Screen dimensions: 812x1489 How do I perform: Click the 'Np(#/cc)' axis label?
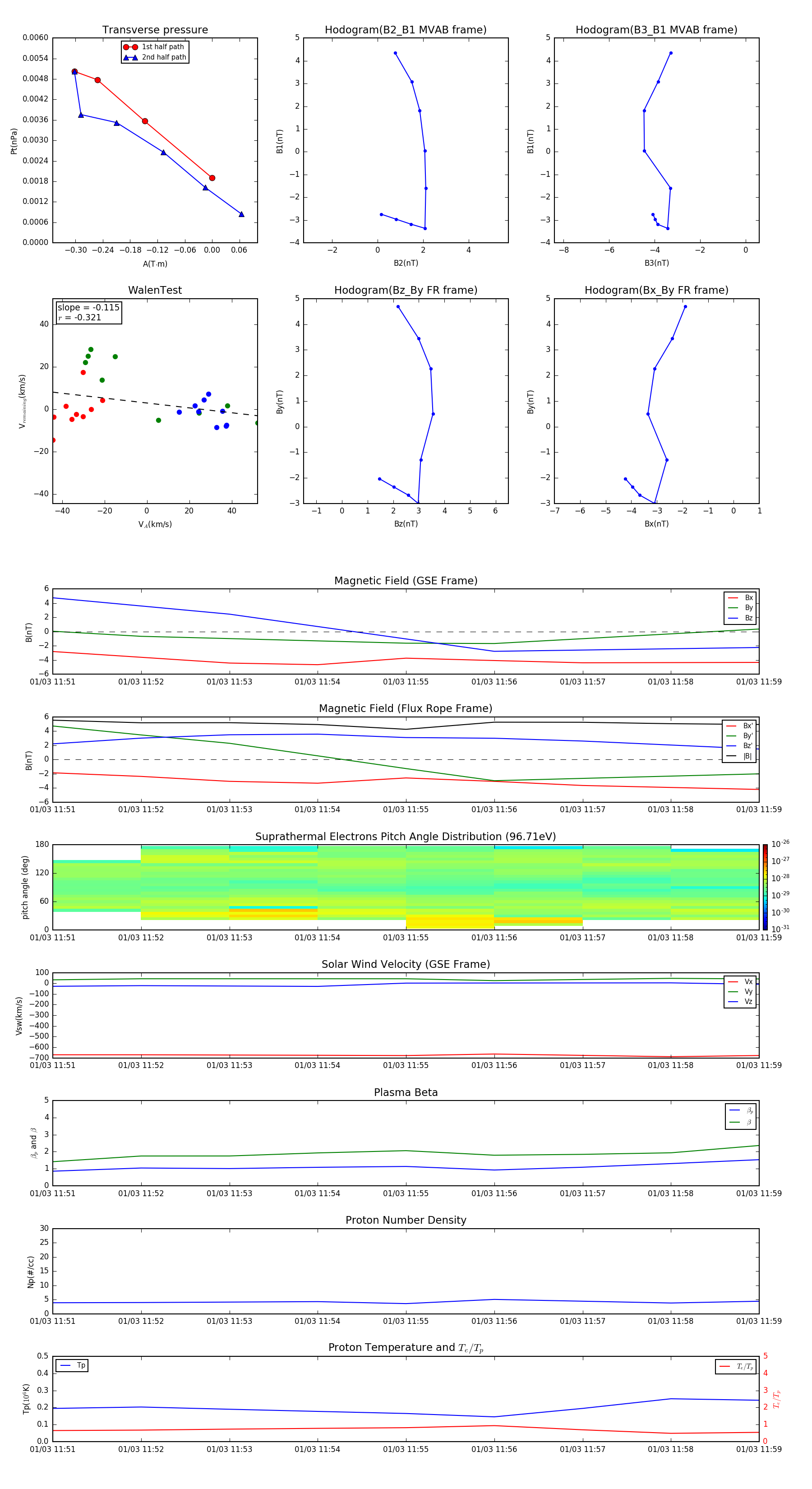pos(31,1272)
